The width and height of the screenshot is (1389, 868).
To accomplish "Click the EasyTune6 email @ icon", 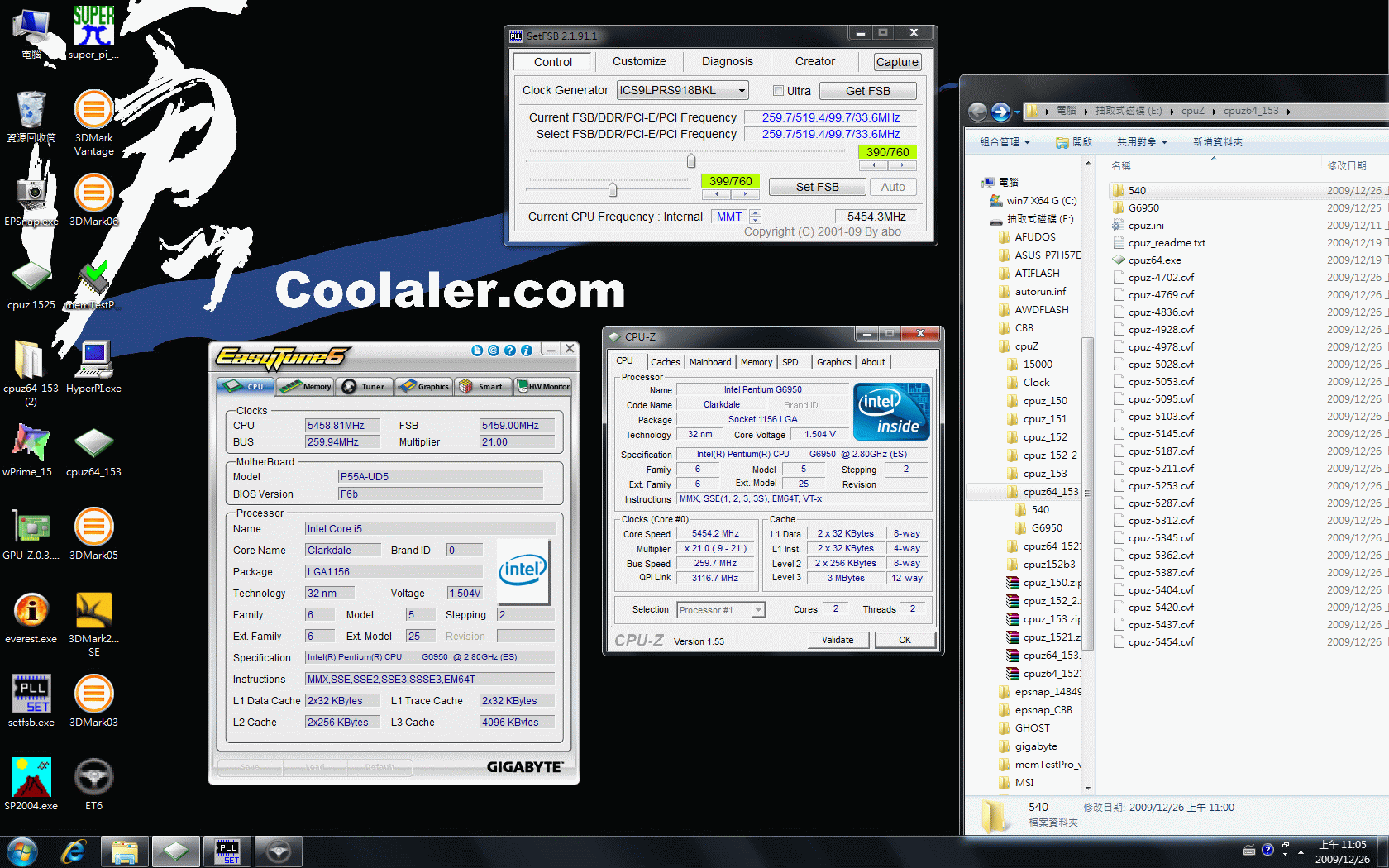I will coord(494,351).
